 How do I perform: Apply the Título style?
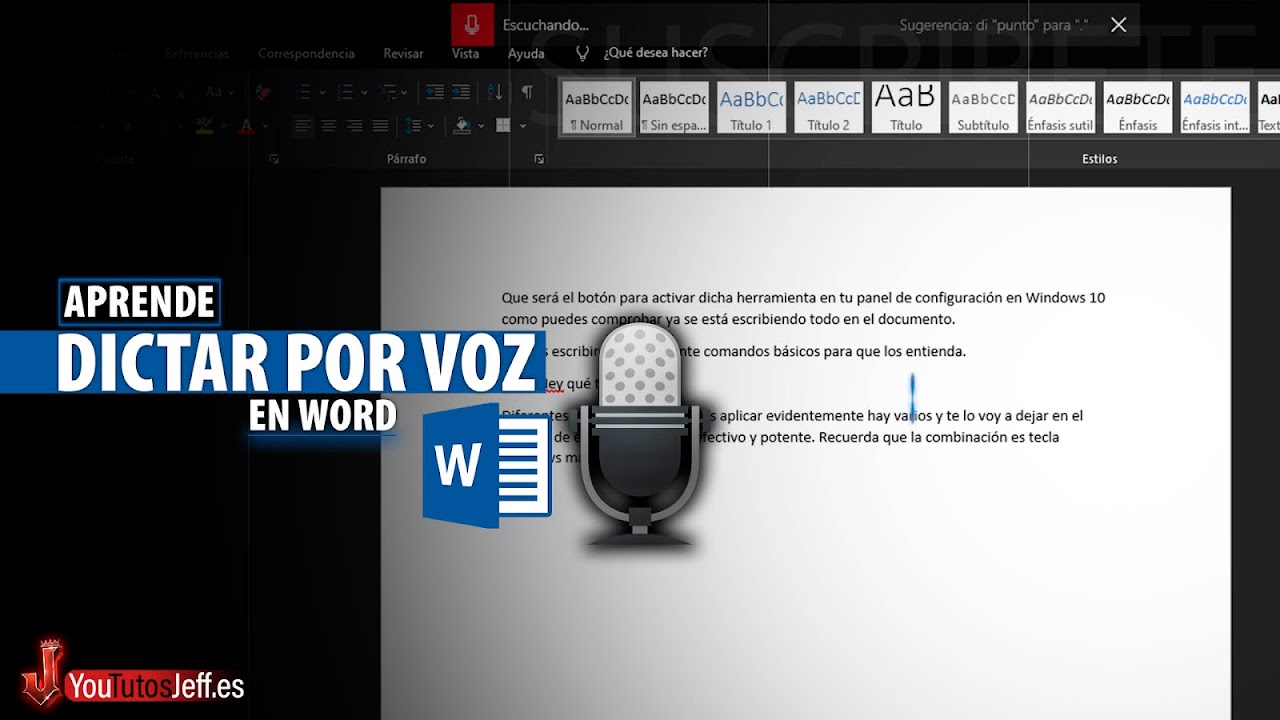click(906, 108)
